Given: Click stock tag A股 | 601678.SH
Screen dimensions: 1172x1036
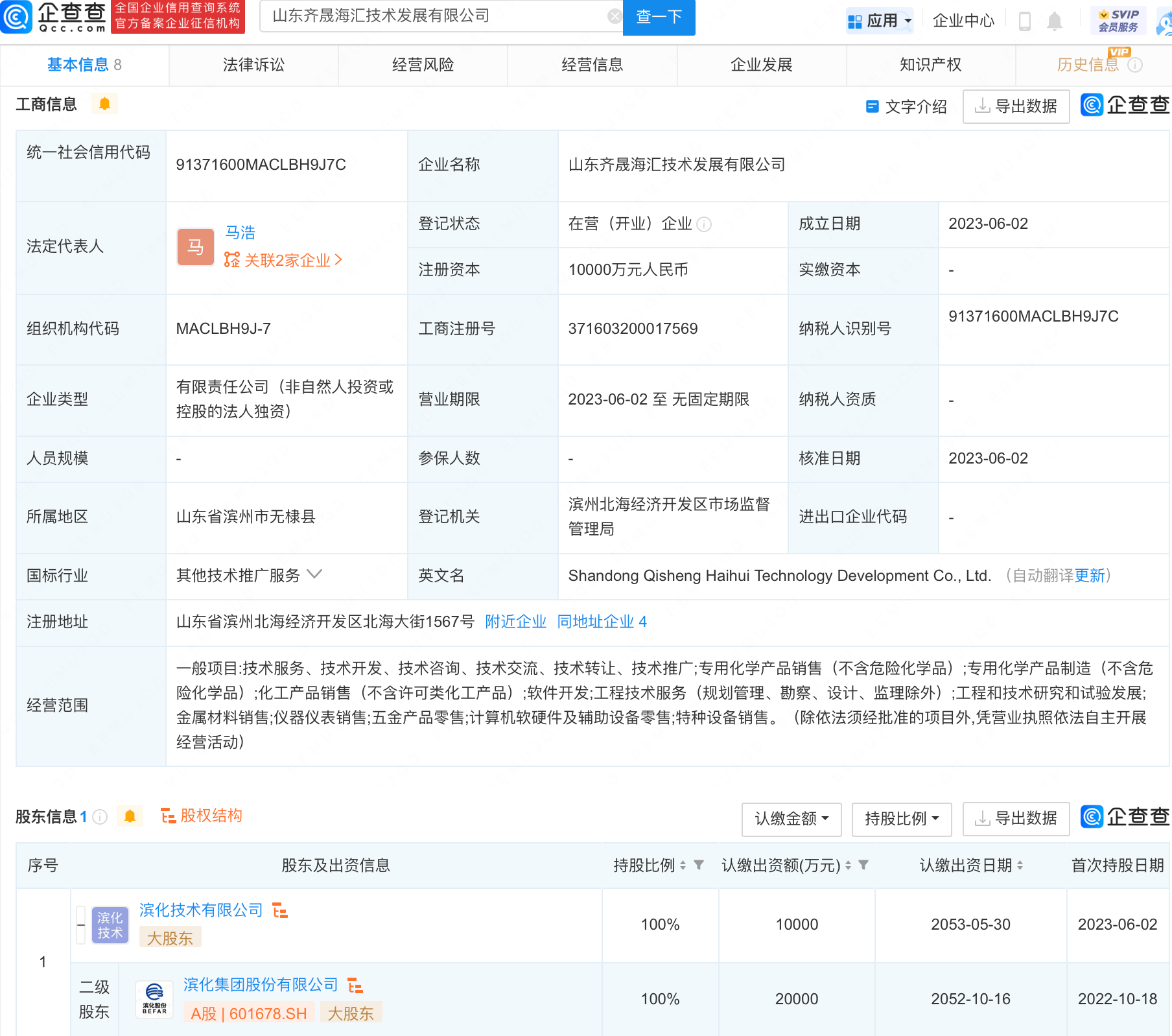Looking at the screenshot, I should tap(249, 1013).
